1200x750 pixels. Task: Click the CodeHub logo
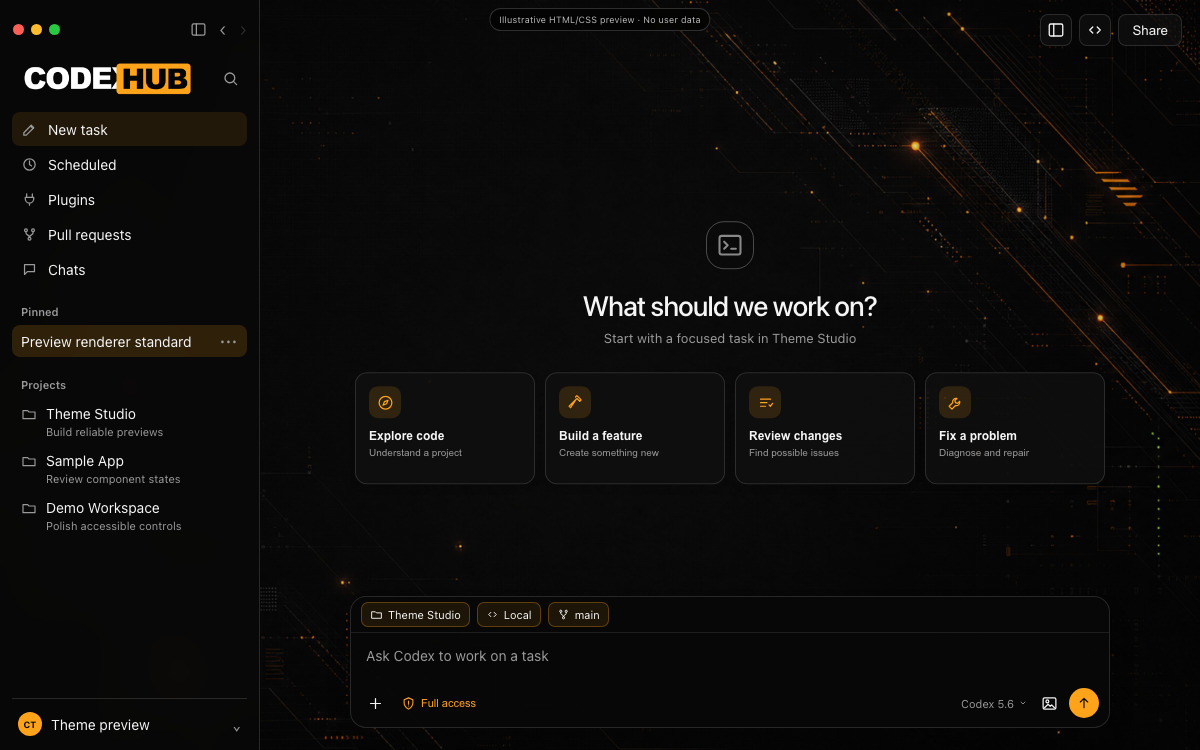pos(107,79)
